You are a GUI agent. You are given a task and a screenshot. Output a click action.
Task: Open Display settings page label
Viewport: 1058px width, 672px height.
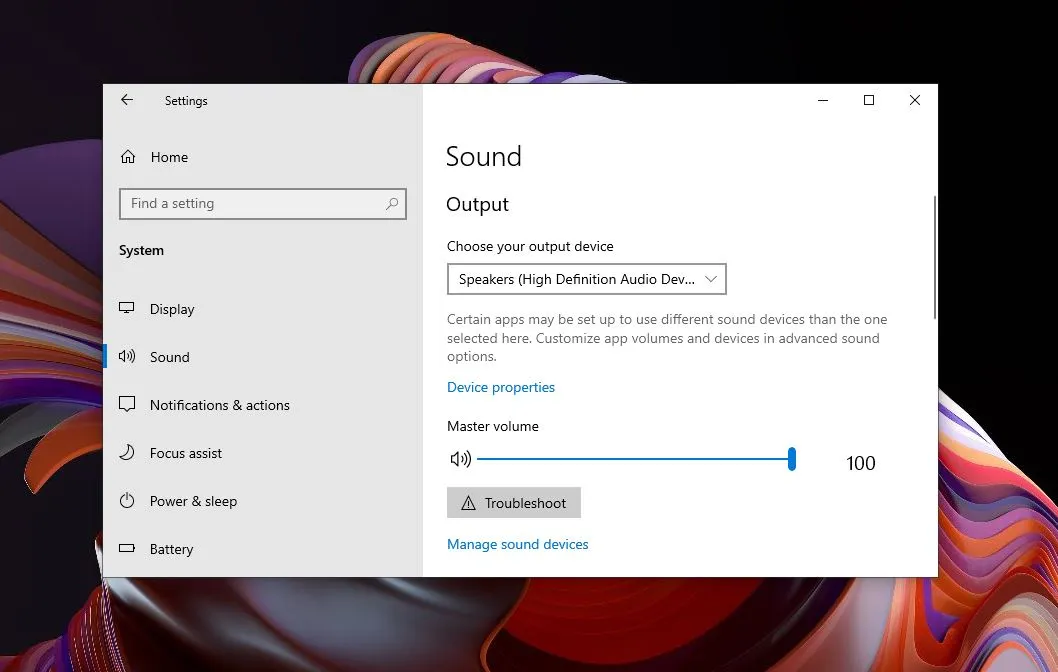coord(172,309)
